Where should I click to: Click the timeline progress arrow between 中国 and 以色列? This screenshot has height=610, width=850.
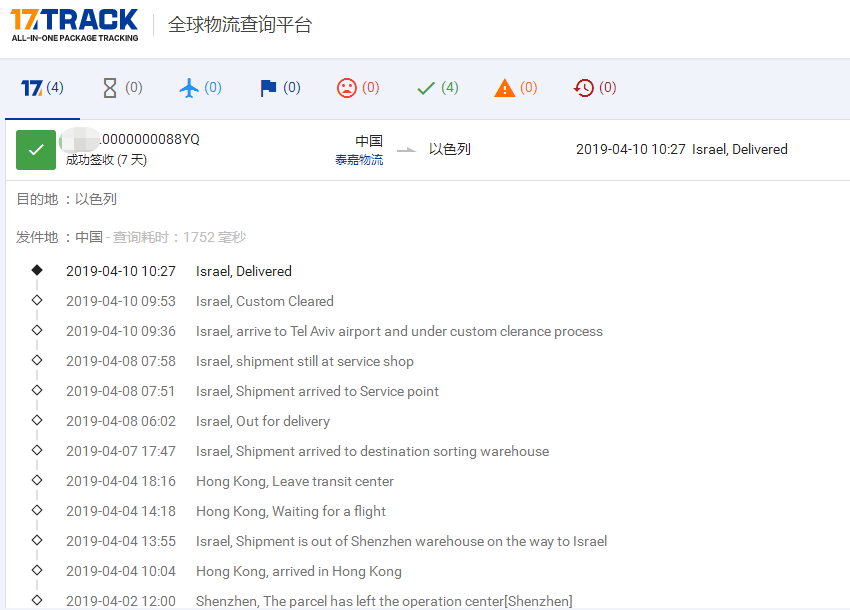406,150
